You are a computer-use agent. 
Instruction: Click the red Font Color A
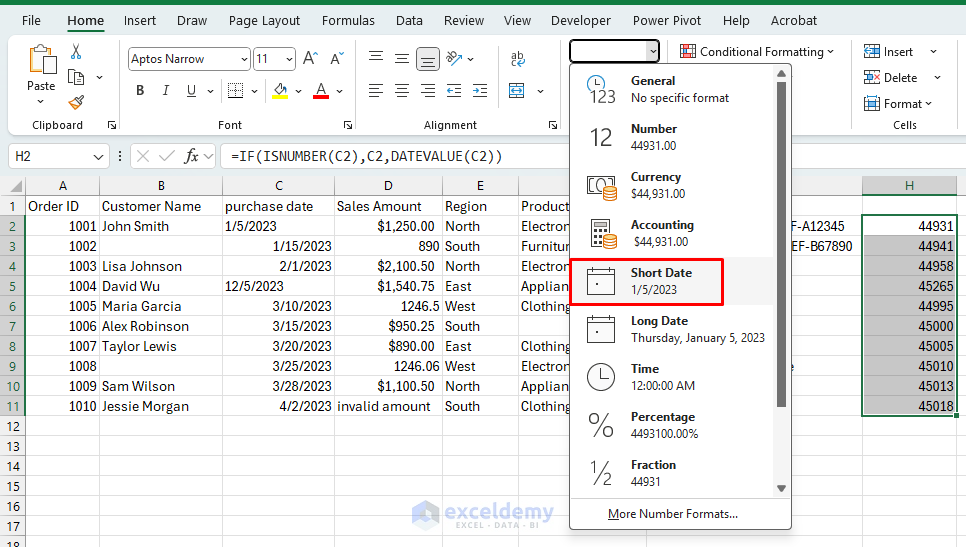pyautogui.click(x=321, y=91)
